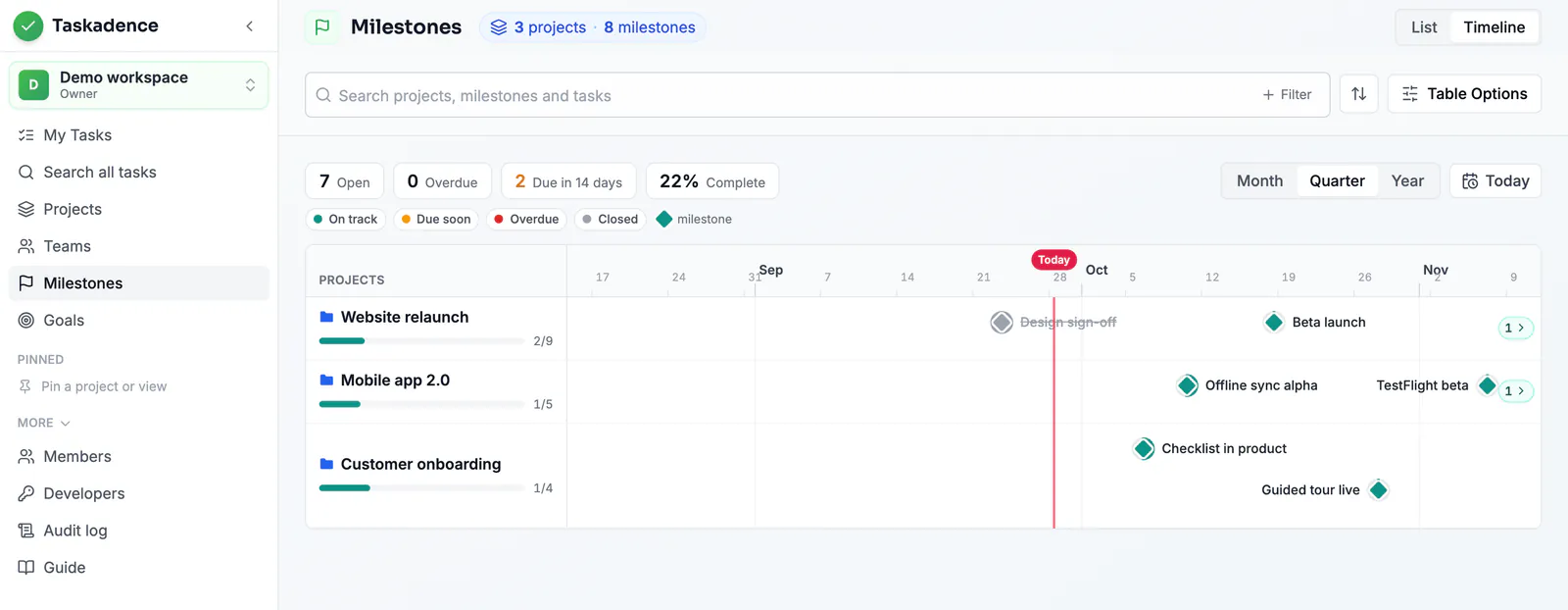Switch to the List view tab

(x=1424, y=27)
